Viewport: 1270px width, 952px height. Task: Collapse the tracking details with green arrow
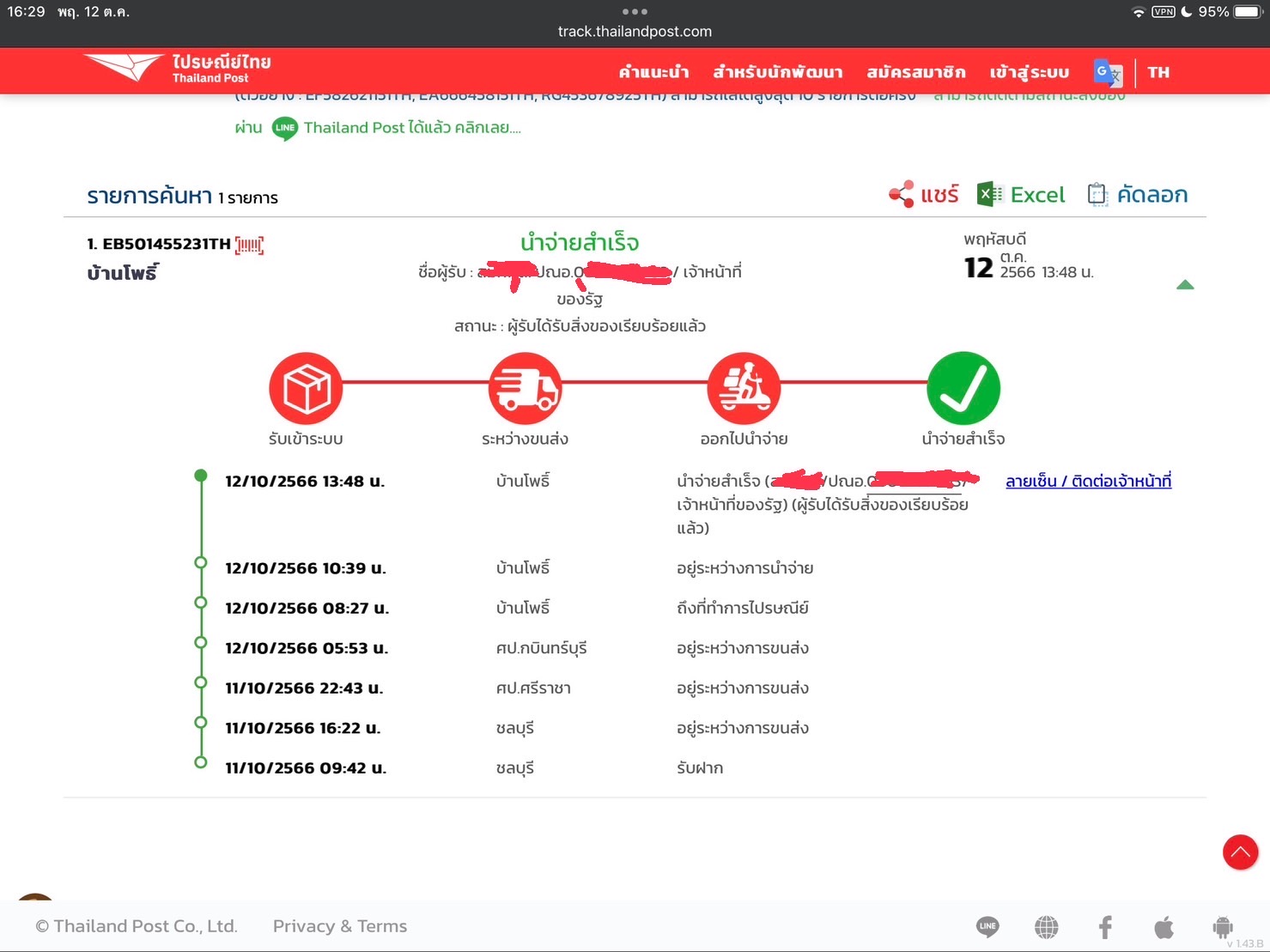click(x=1185, y=285)
